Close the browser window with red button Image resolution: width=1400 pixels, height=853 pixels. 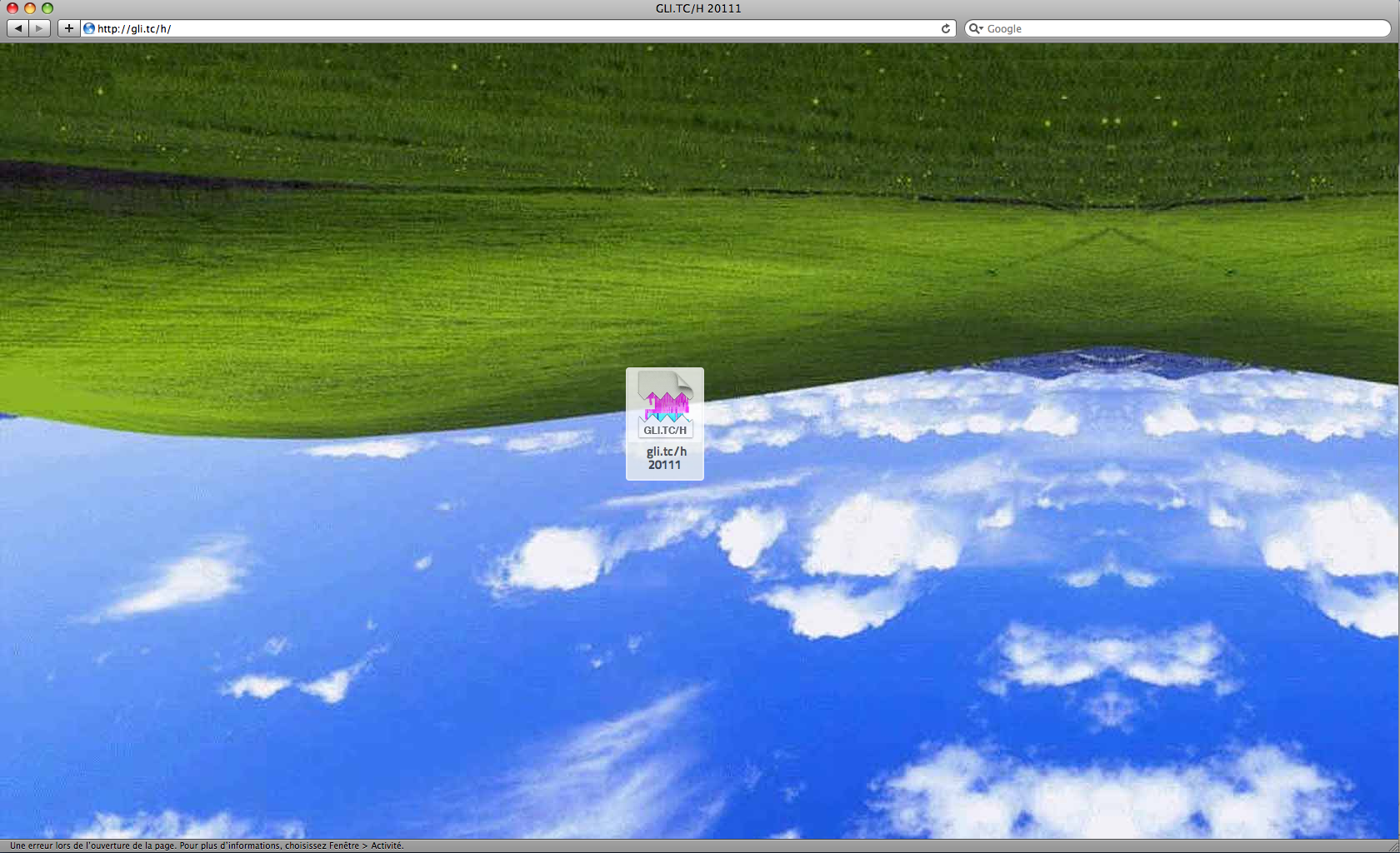(x=12, y=8)
